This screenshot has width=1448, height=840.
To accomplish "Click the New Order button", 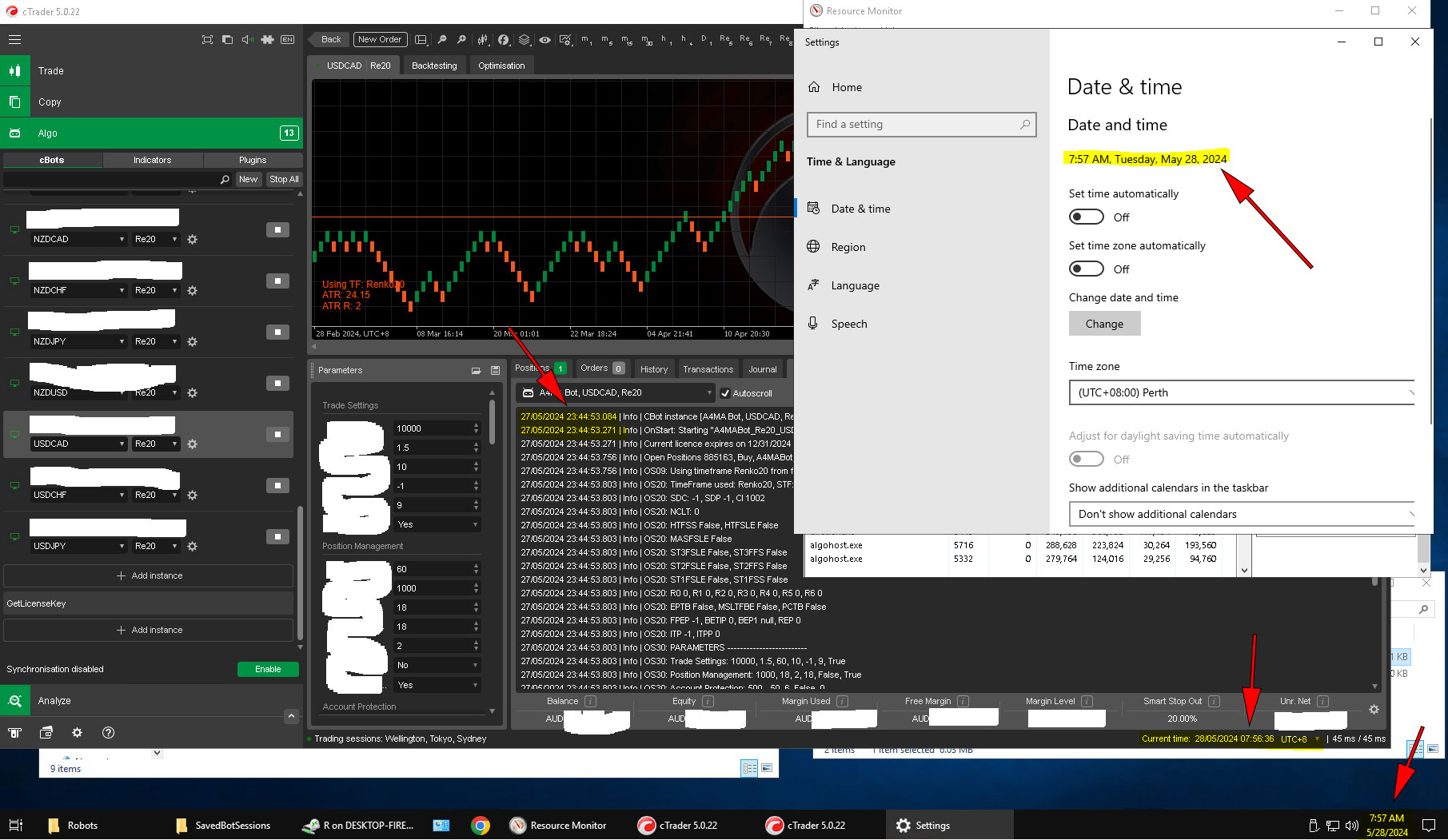I will 380,39.
